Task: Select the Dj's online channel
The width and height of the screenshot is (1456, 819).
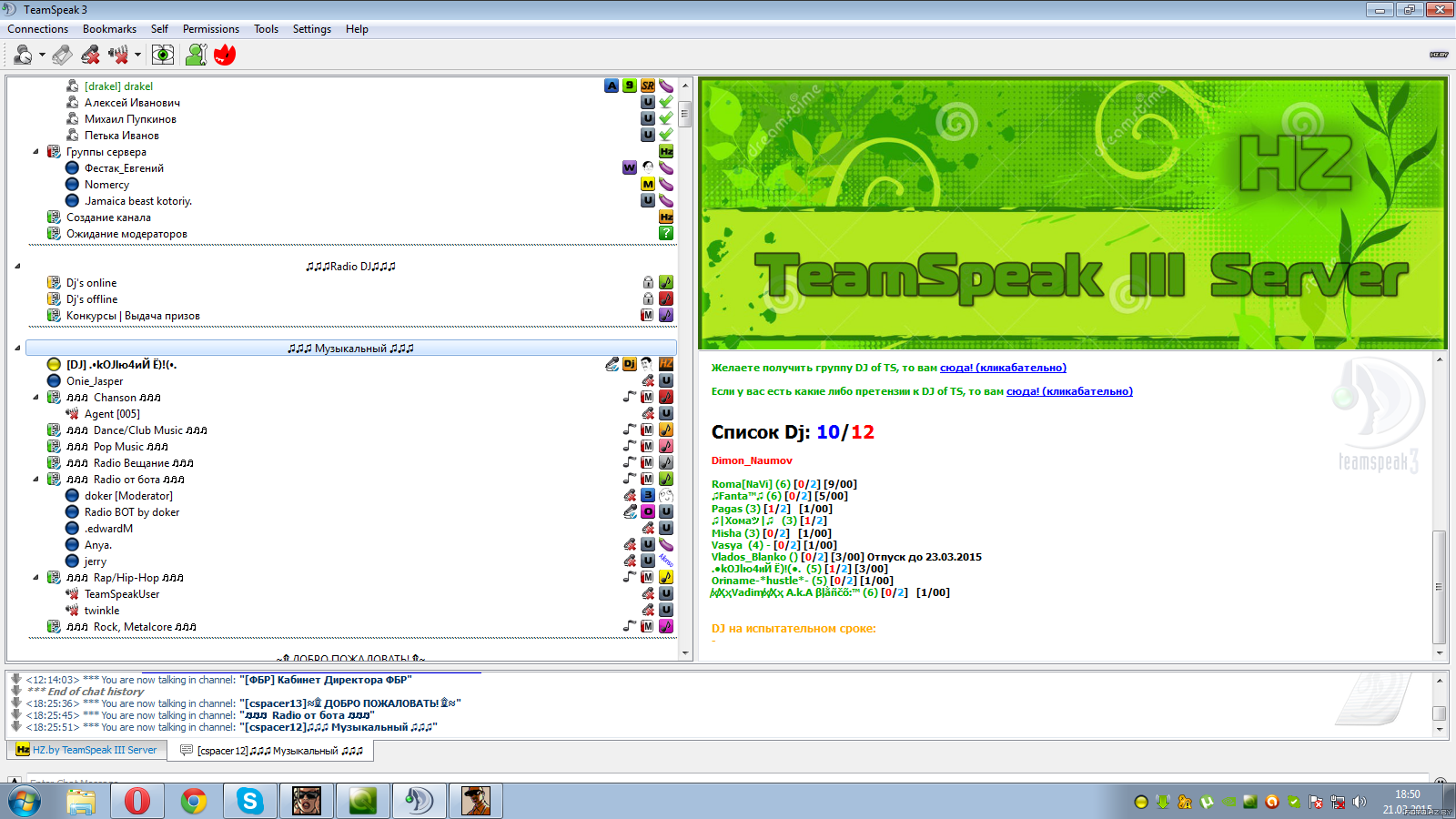Action: 91,283
